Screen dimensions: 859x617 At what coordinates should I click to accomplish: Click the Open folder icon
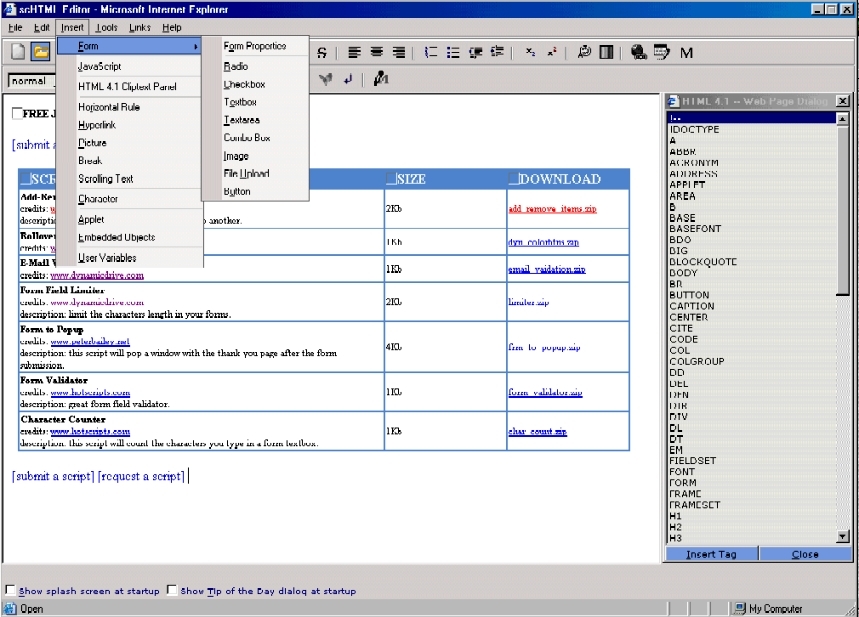(x=40, y=52)
